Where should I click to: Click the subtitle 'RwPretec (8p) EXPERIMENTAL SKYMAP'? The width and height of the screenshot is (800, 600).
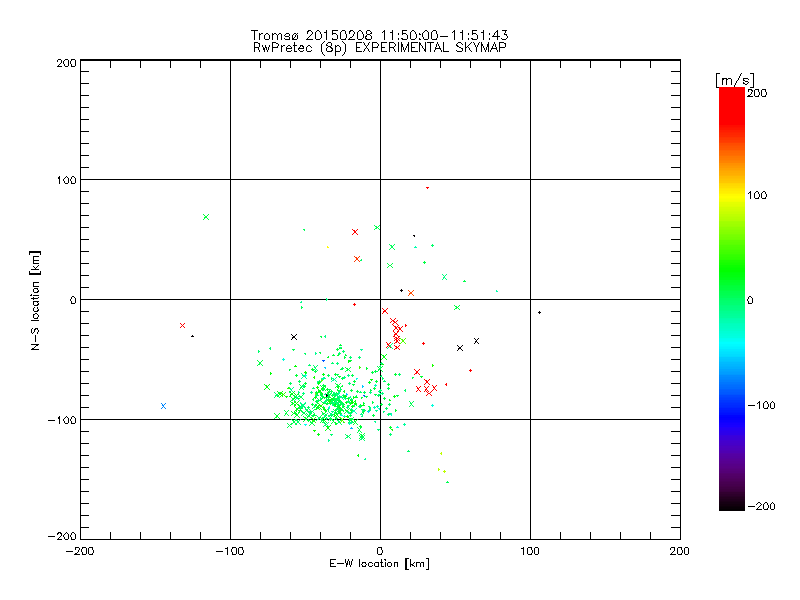tap(379, 47)
